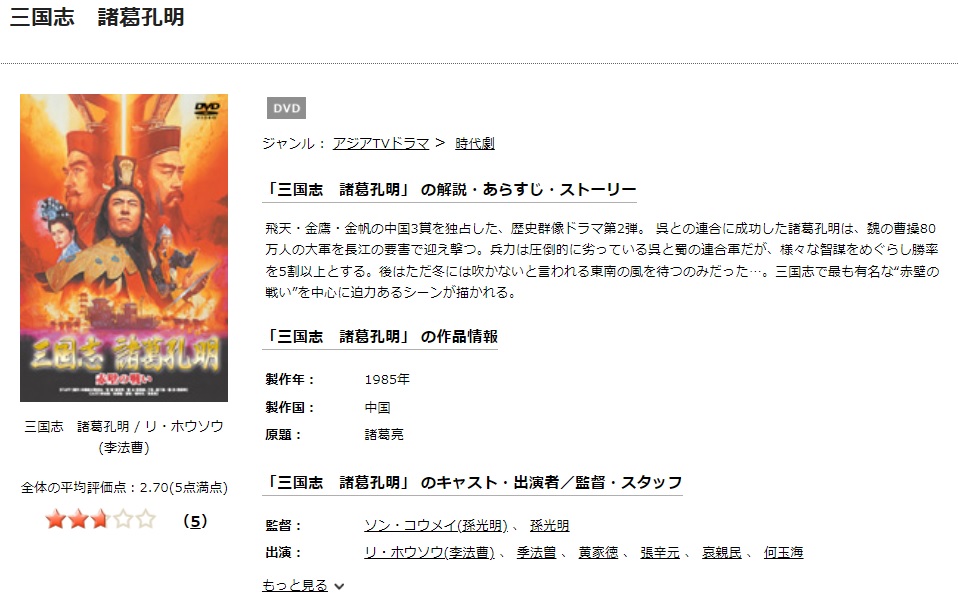This screenshot has width=958, height=609.
Task: Open the second 孫光明 director link
Action: (549, 525)
